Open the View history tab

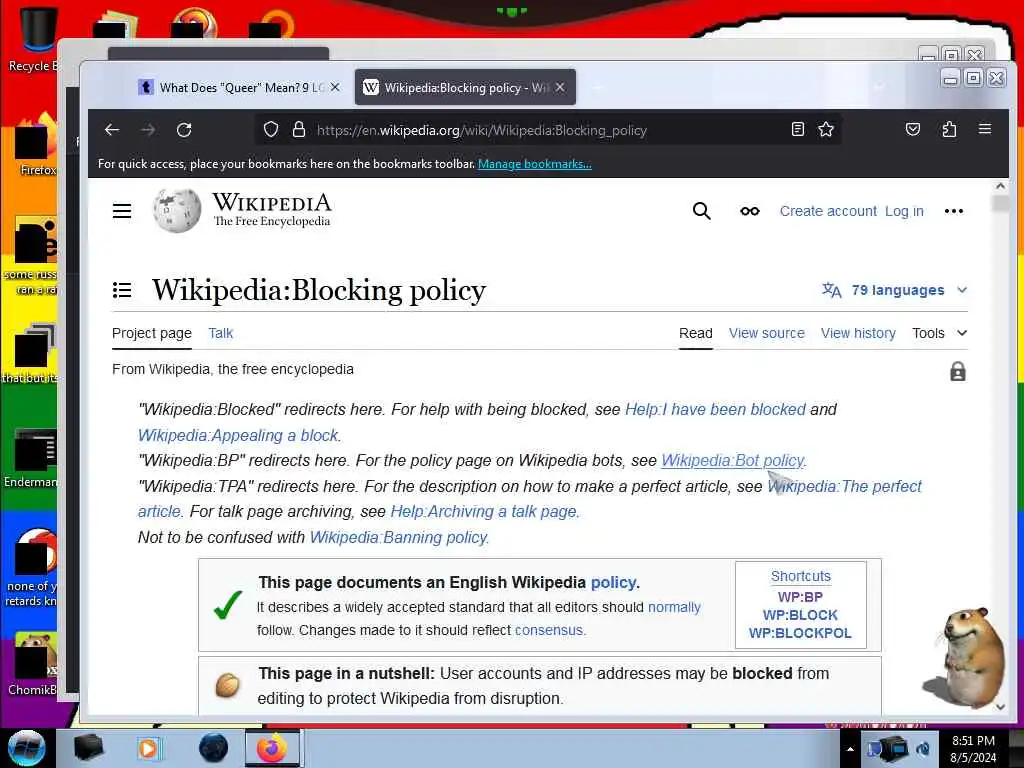click(x=858, y=333)
